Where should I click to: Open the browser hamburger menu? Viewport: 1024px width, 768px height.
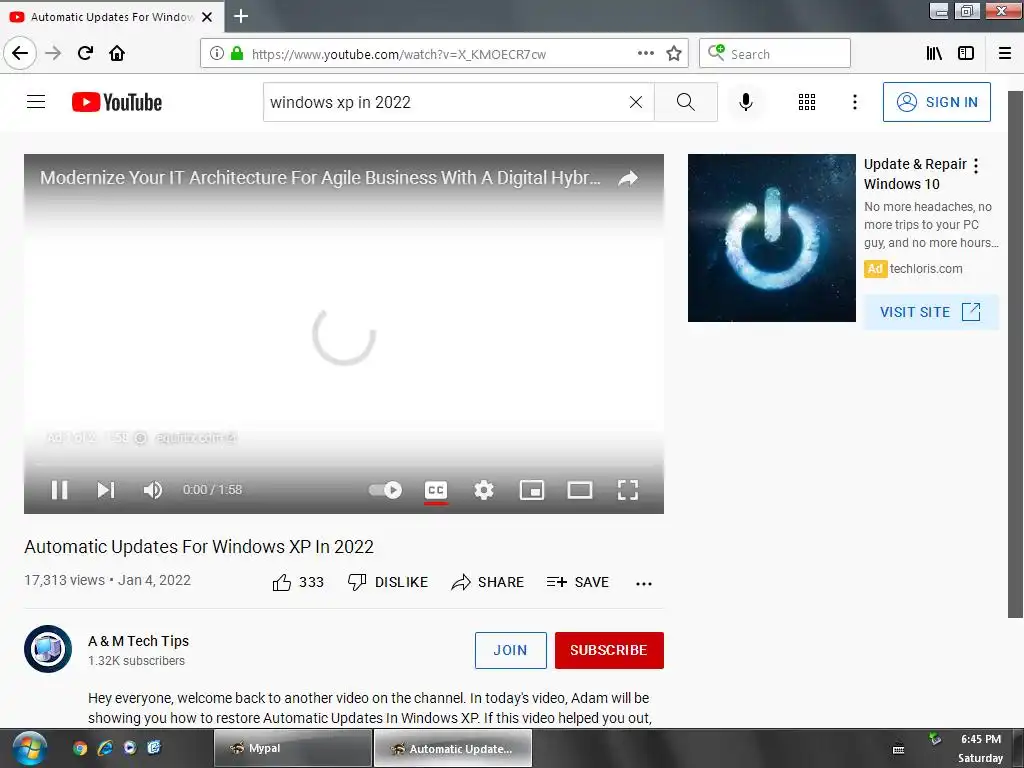pyautogui.click(x=1005, y=53)
